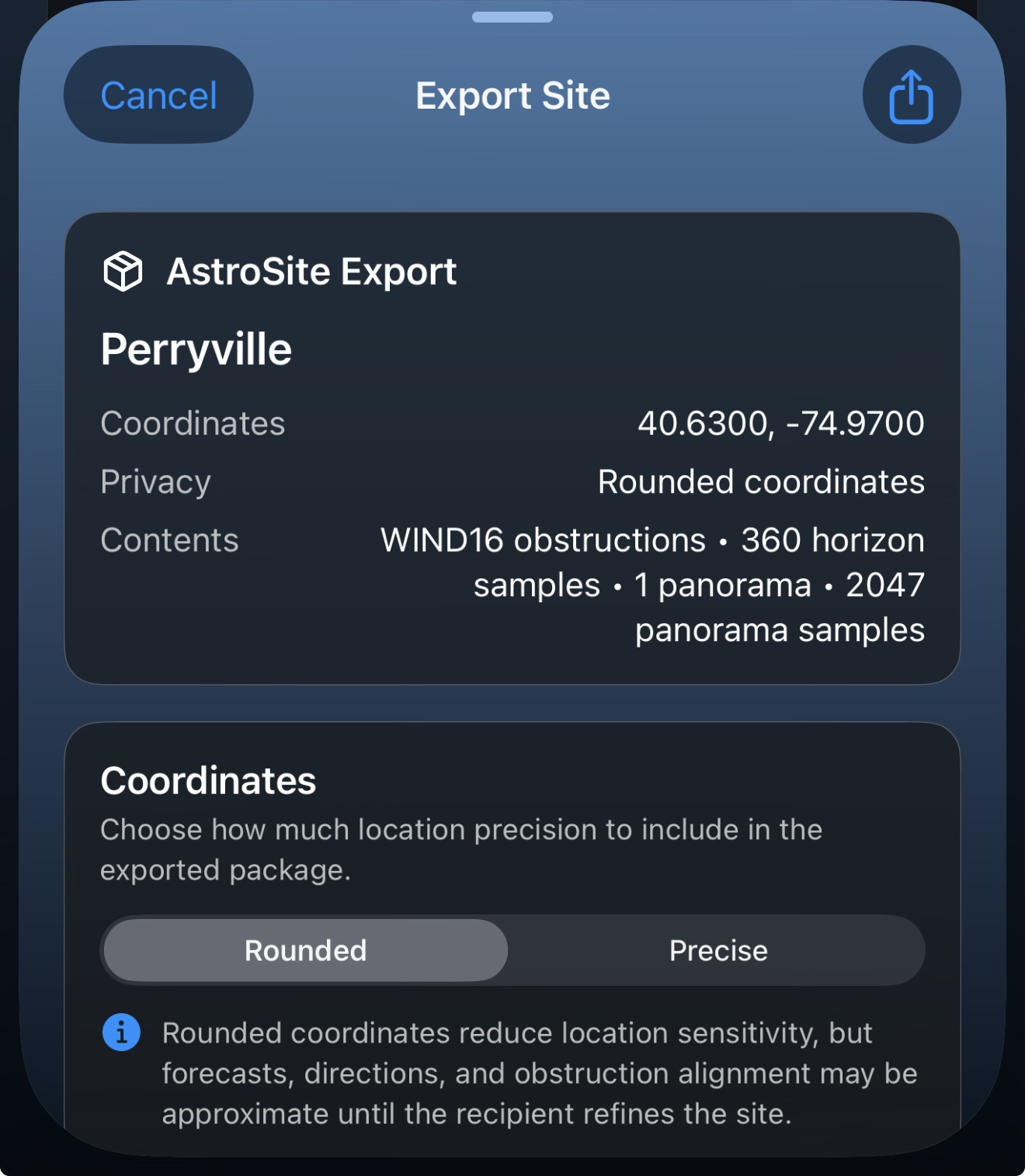Click the Choose how much location precision description
The height and width of the screenshot is (1176, 1025).
click(461, 850)
